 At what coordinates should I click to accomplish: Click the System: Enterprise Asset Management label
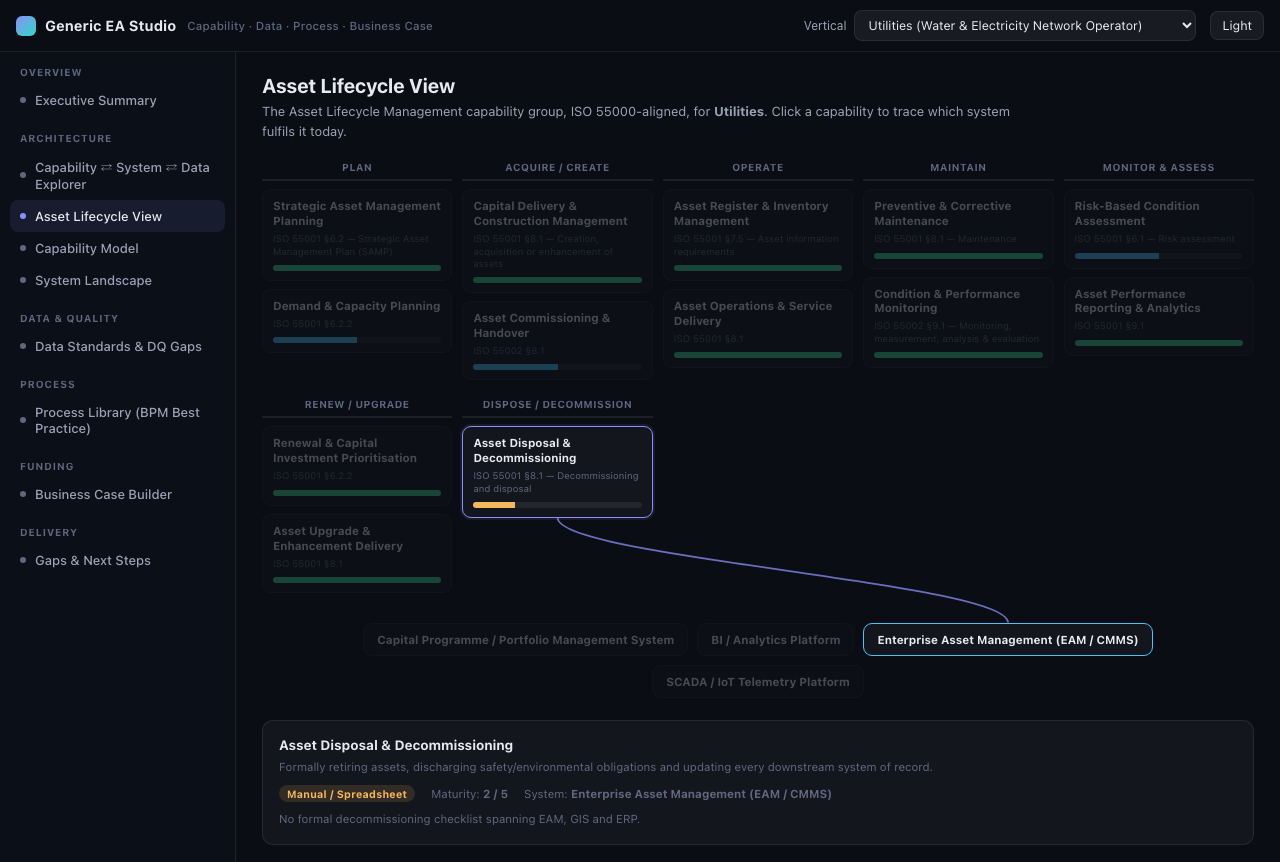(678, 794)
